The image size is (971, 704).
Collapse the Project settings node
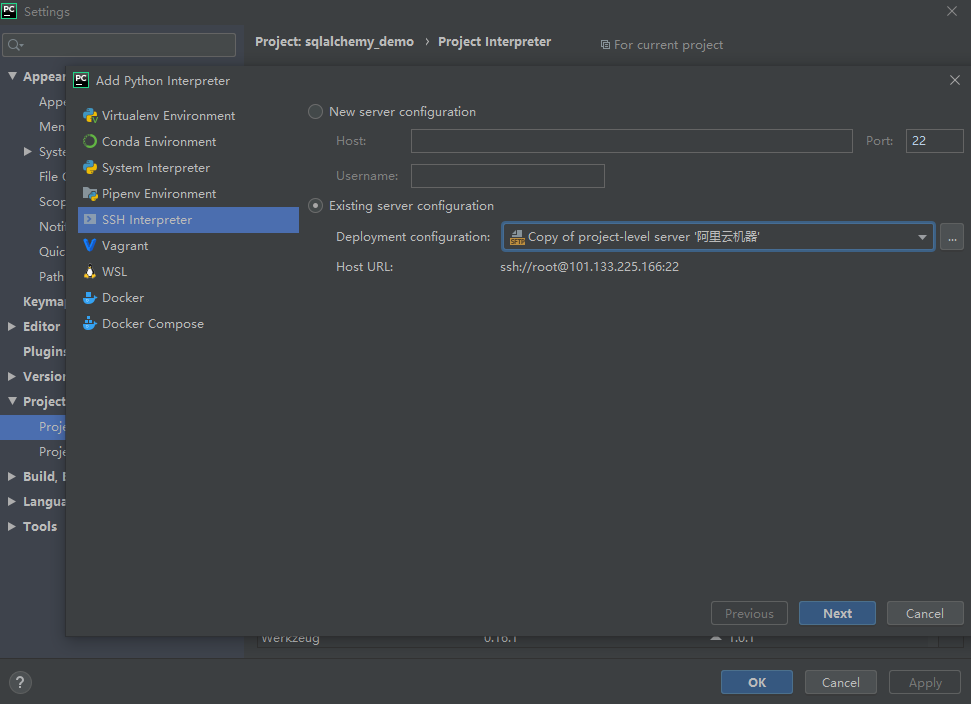coord(12,401)
